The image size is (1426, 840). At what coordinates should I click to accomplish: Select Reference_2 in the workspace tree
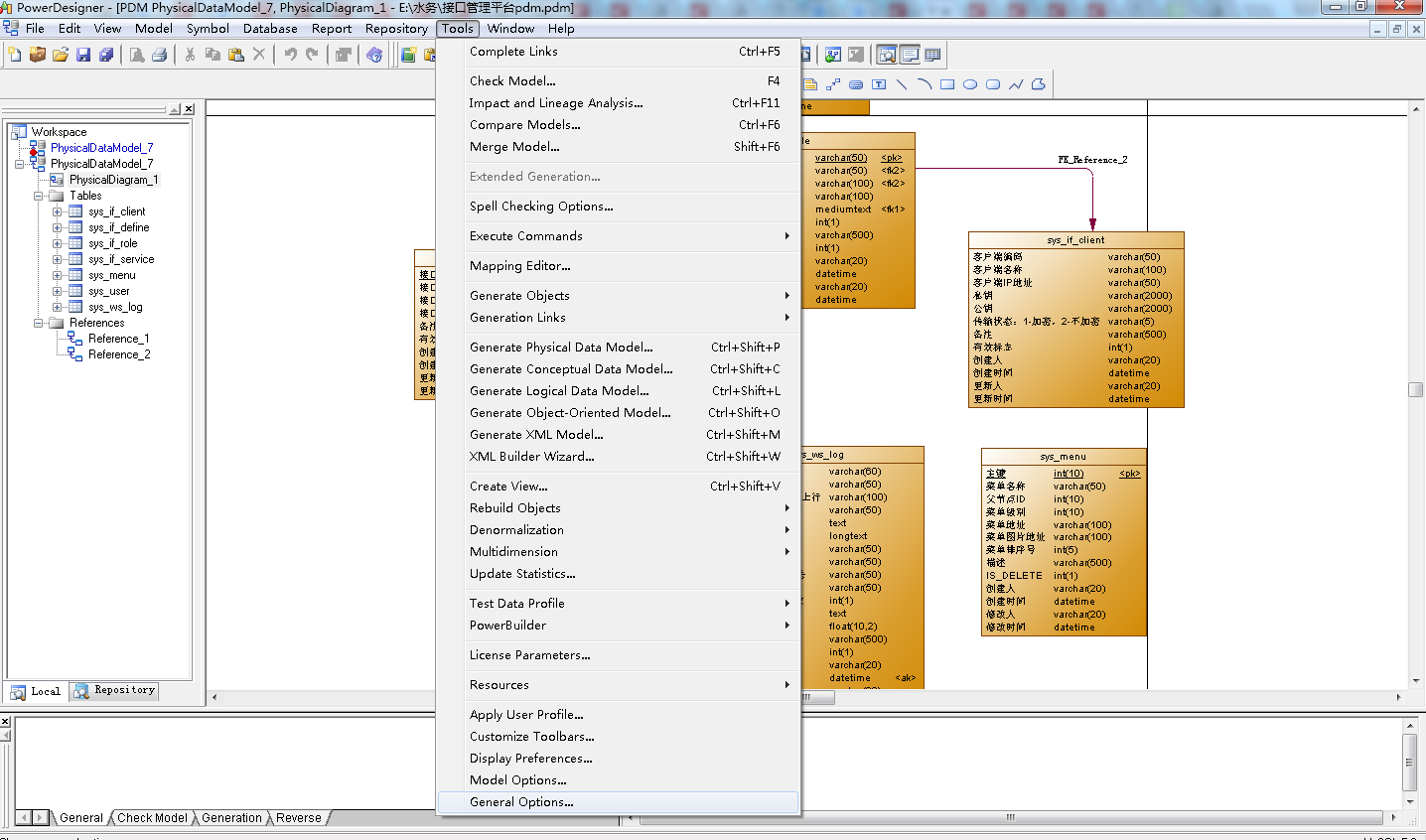[117, 353]
